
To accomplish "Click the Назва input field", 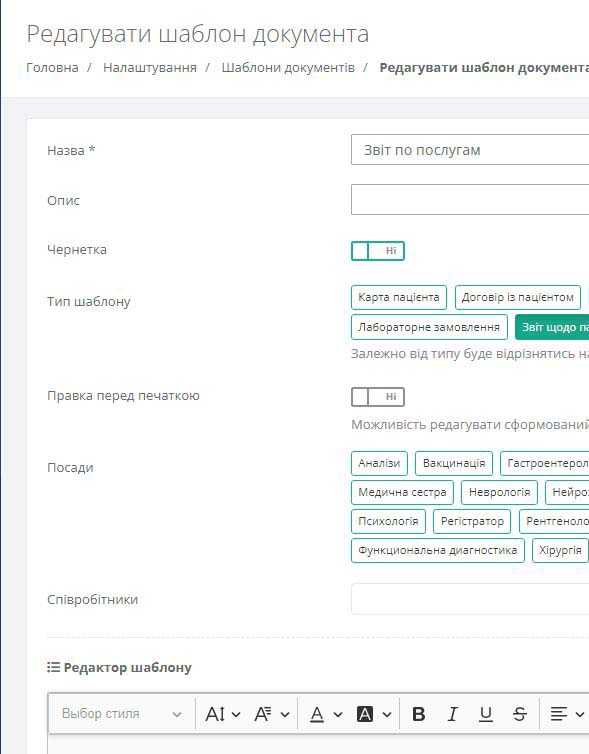I will (470, 150).
